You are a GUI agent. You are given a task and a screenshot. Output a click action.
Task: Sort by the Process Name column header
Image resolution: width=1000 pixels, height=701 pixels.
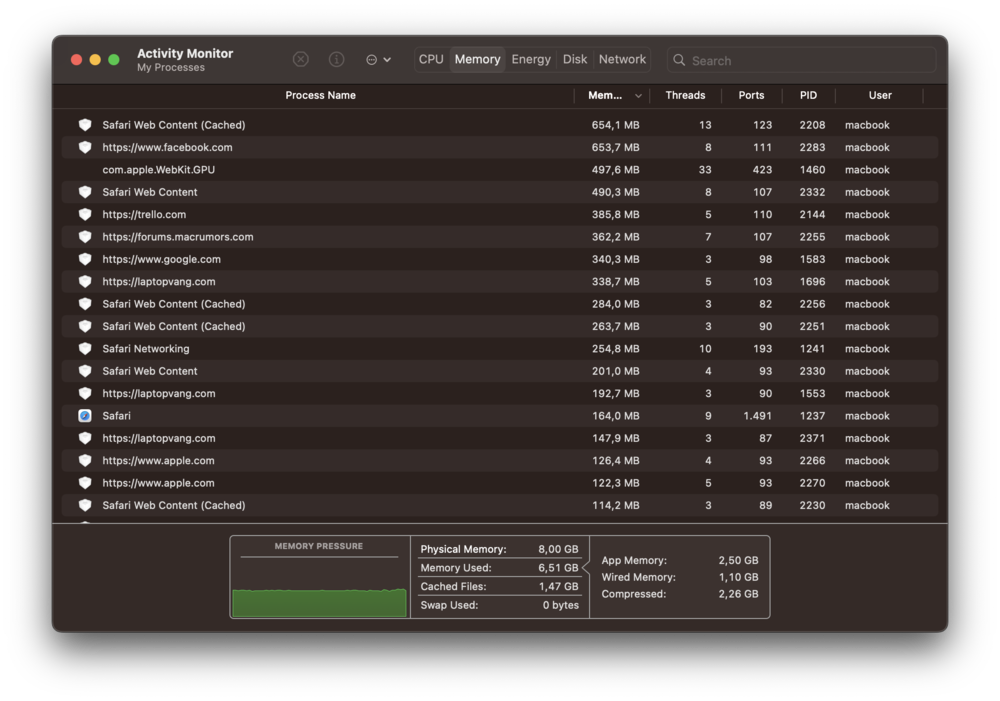pyautogui.click(x=321, y=95)
